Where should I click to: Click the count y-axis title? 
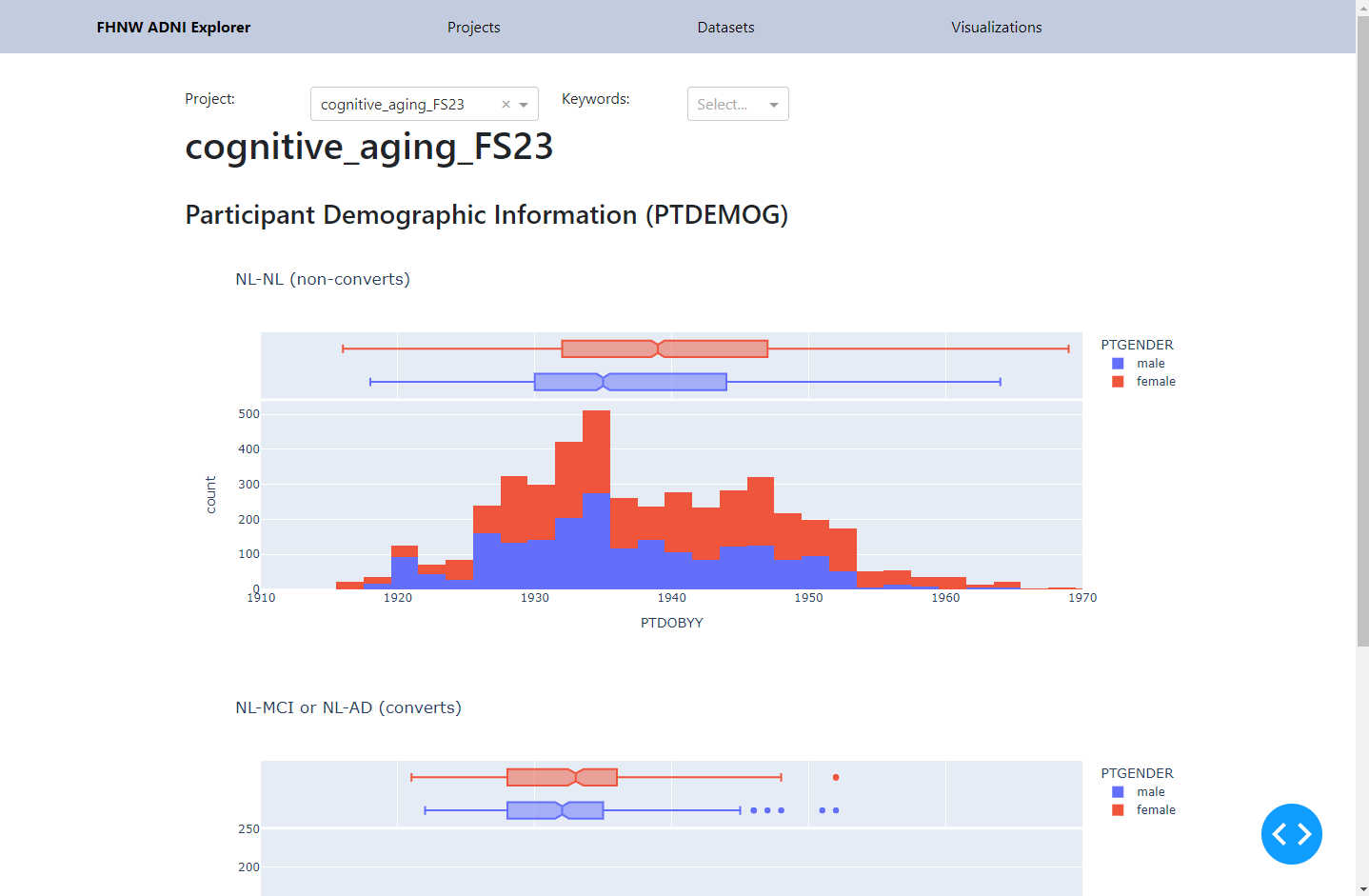point(210,495)
